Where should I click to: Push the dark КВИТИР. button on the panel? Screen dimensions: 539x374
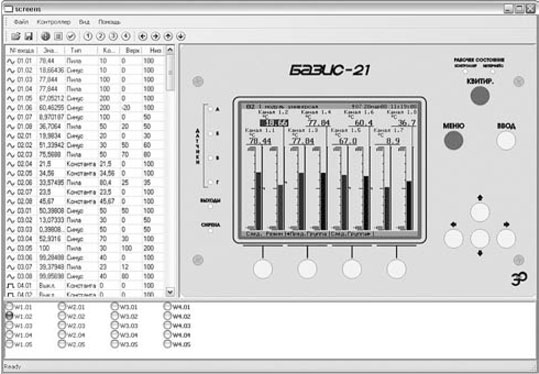(480, 96)
